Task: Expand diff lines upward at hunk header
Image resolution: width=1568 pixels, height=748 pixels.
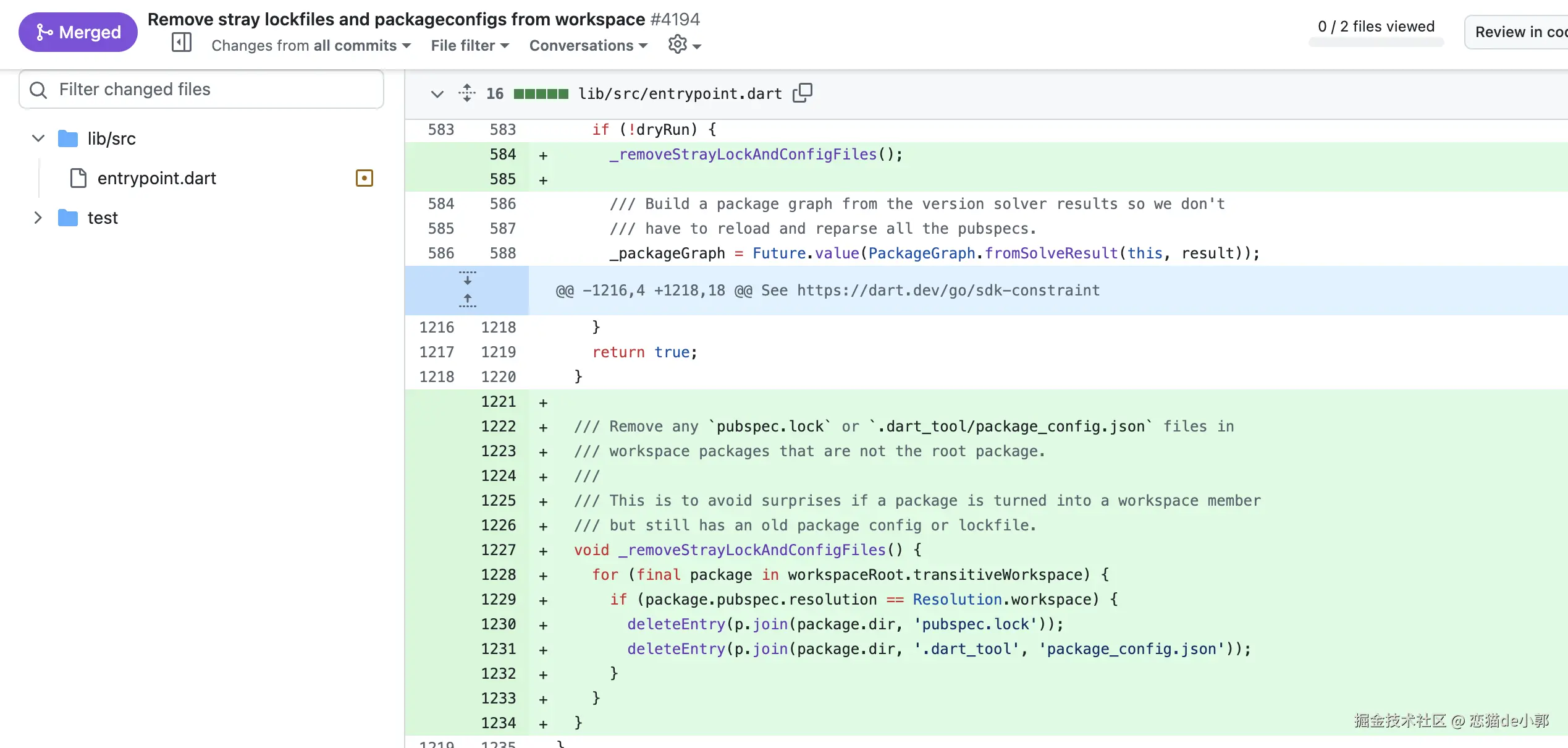Action: point(468,301)
